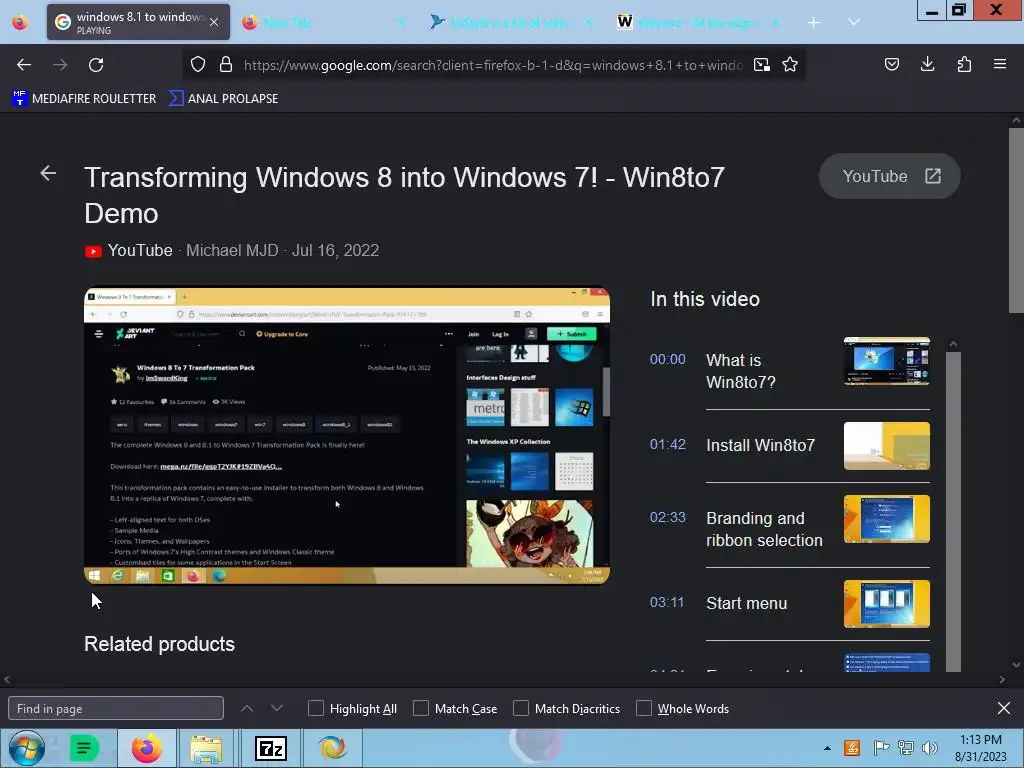Screen dimensions: 1024x768
Task: Reload the page with the refresh icon
Action: click(96, 65)
